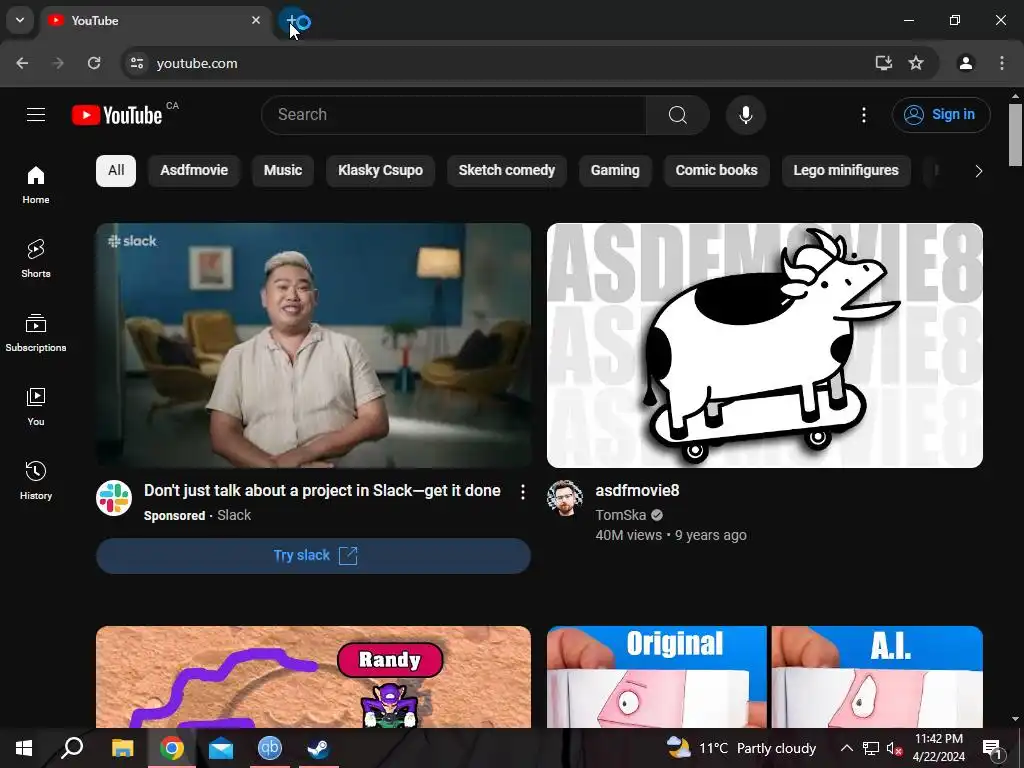1024x768 pixels.
Task: Open the Original vs A.I. thumbnail
Action: 765,677
